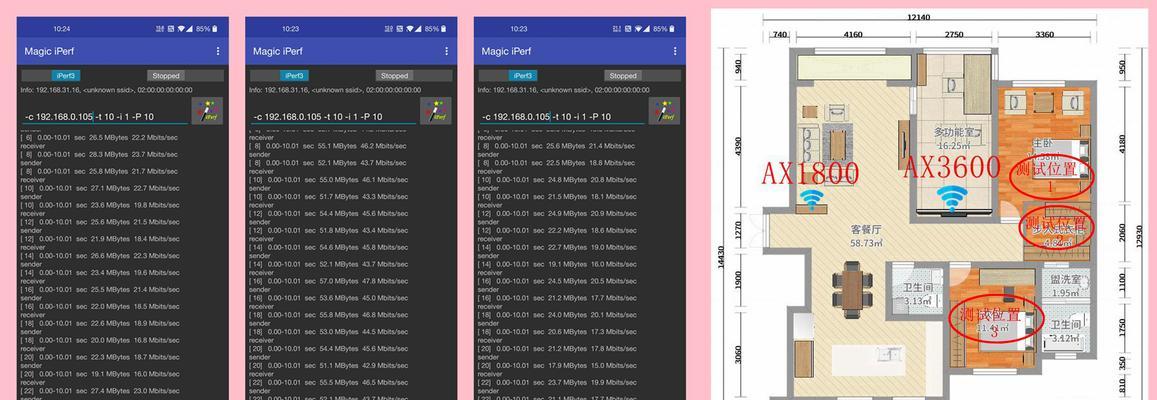Viewport: 1157px width, 400px height.
Task: Tap the iPerf wizard icon in middle phone
Action: tap(436, 111)
